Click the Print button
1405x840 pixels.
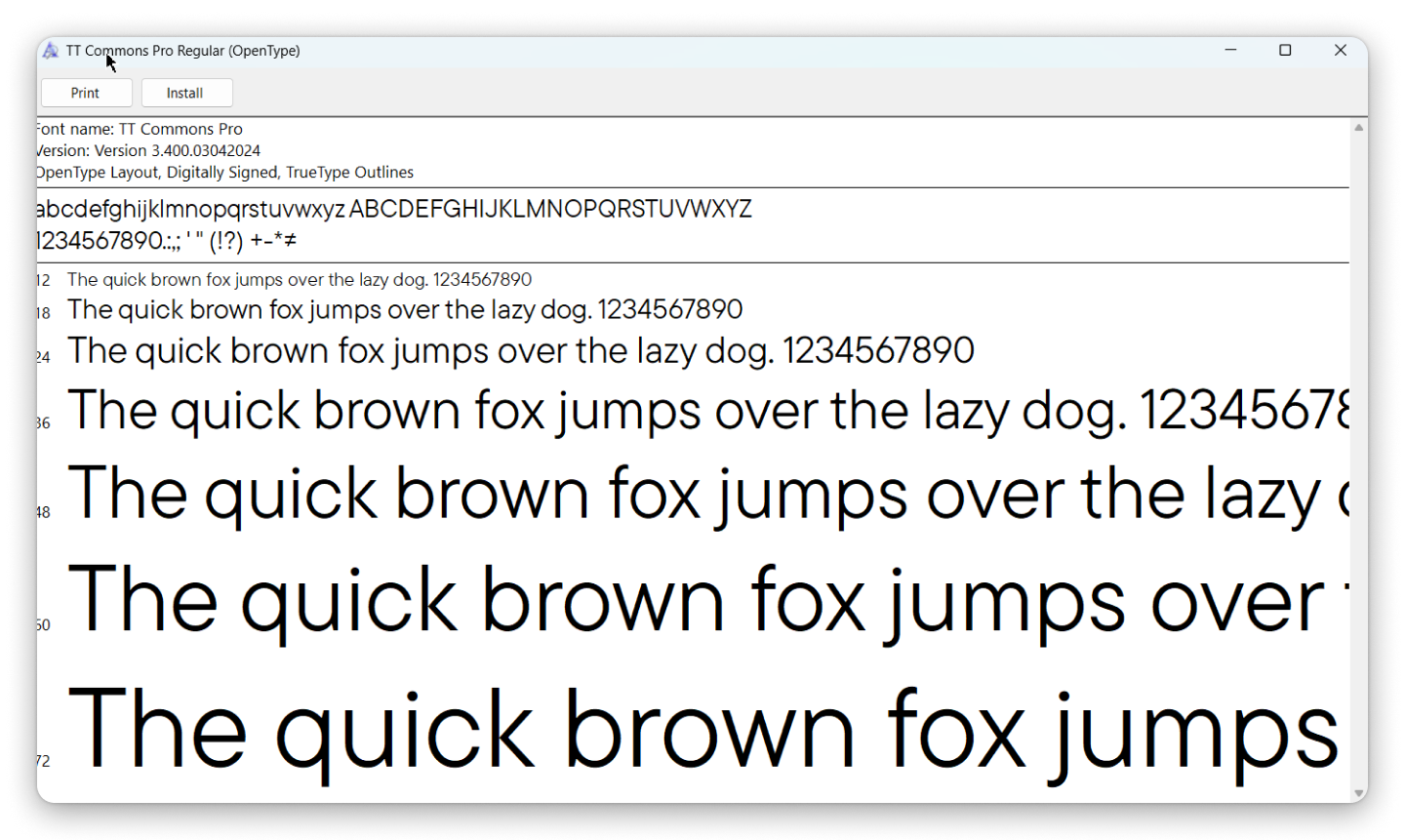pos(86,93)
